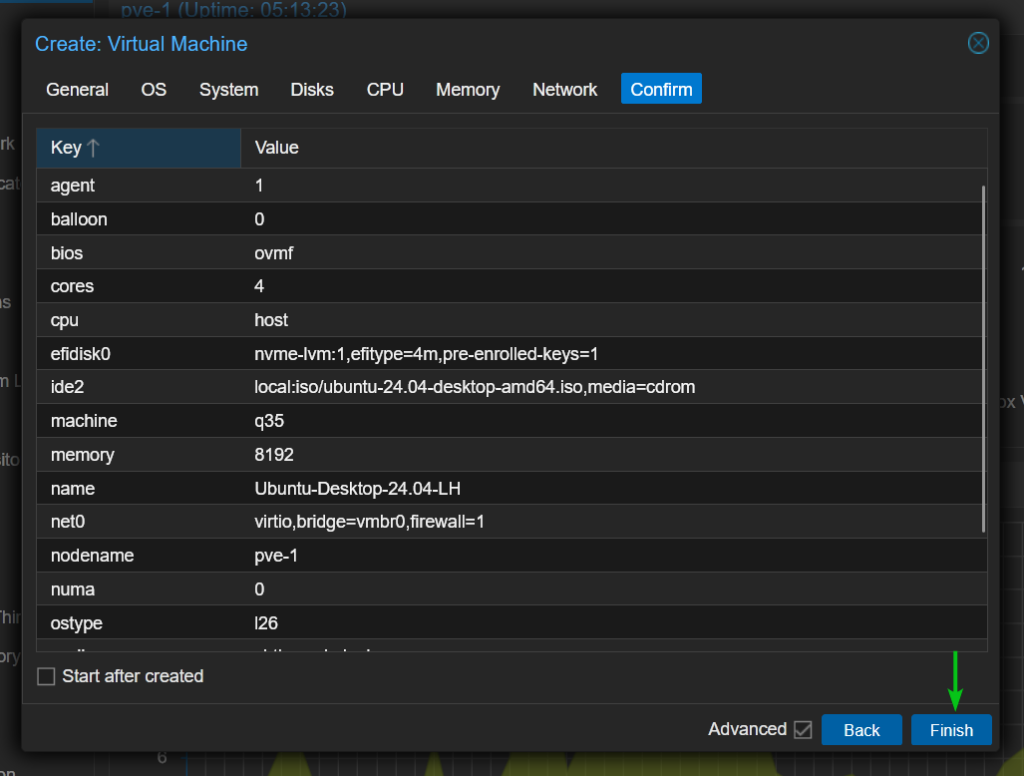The width and height of the screenshot is (1024, 776).
Task: Click the pve-1 nodename value
Action: tap(276, 556)
